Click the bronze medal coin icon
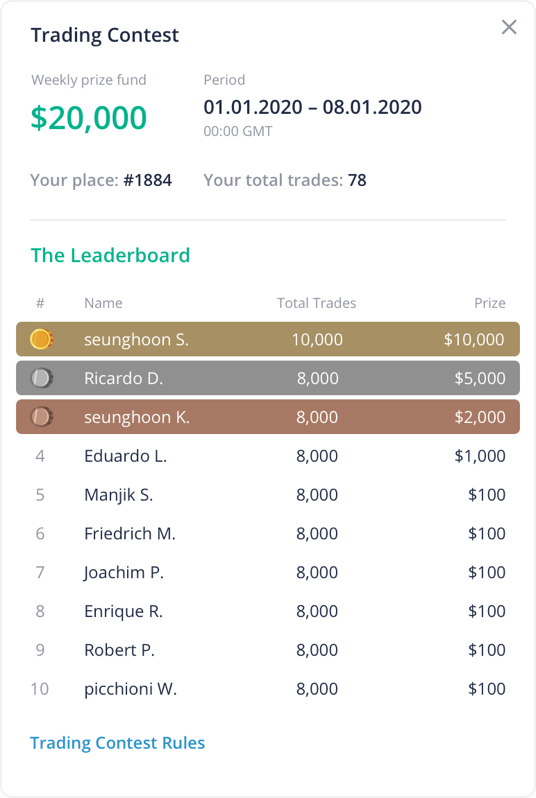Image resolution: width=536 pixels, height=798 pixels. [x=41, y=417]
